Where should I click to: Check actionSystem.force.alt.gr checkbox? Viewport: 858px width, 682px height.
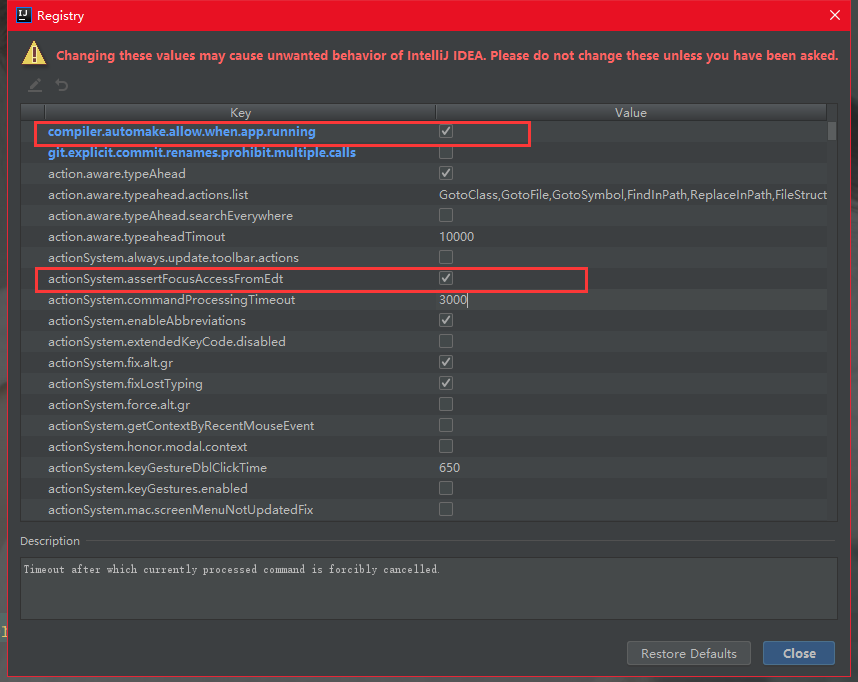[x=446, y=404]
